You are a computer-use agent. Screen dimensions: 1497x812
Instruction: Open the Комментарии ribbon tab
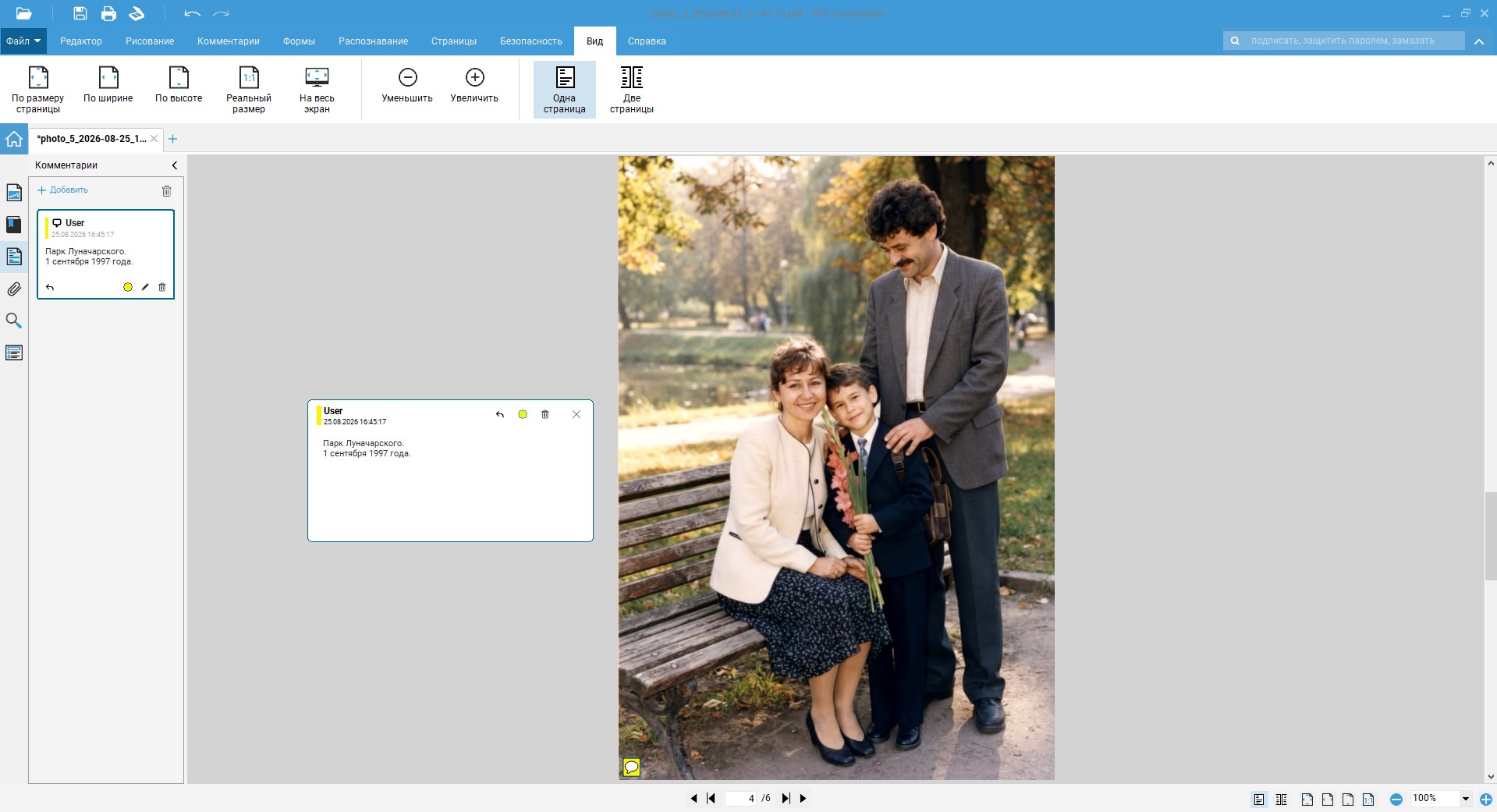[229, 41]
